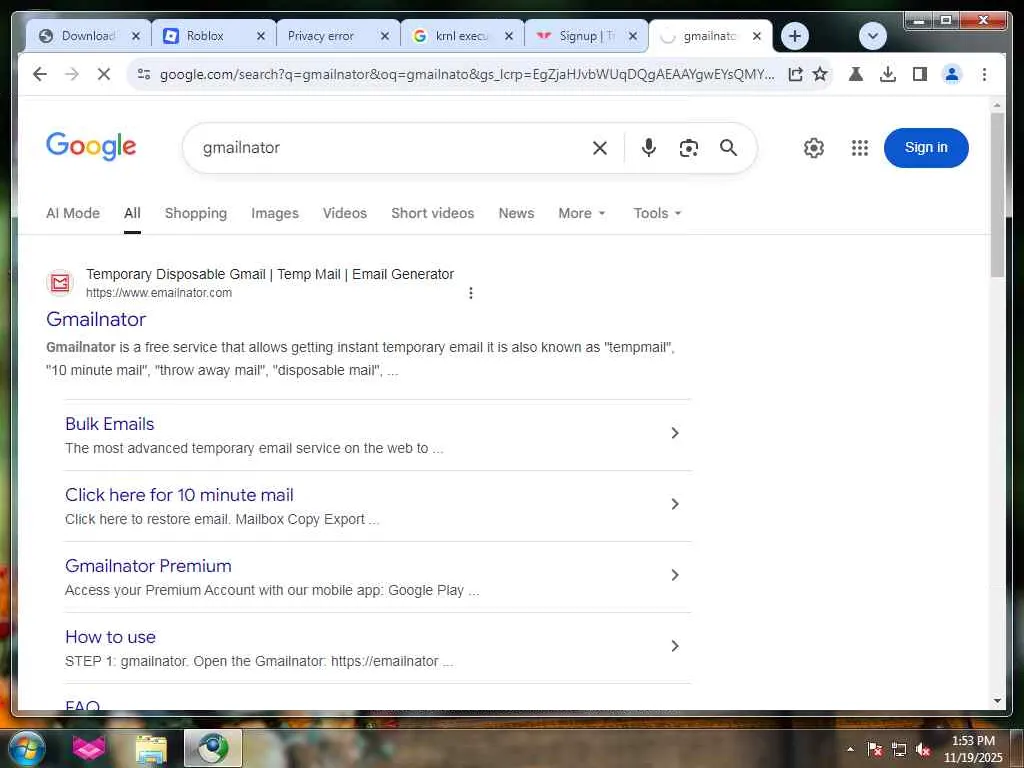Go to the Google logo homepage
This screenshot has height=768, width=1024.
click(x=91, y=146)
